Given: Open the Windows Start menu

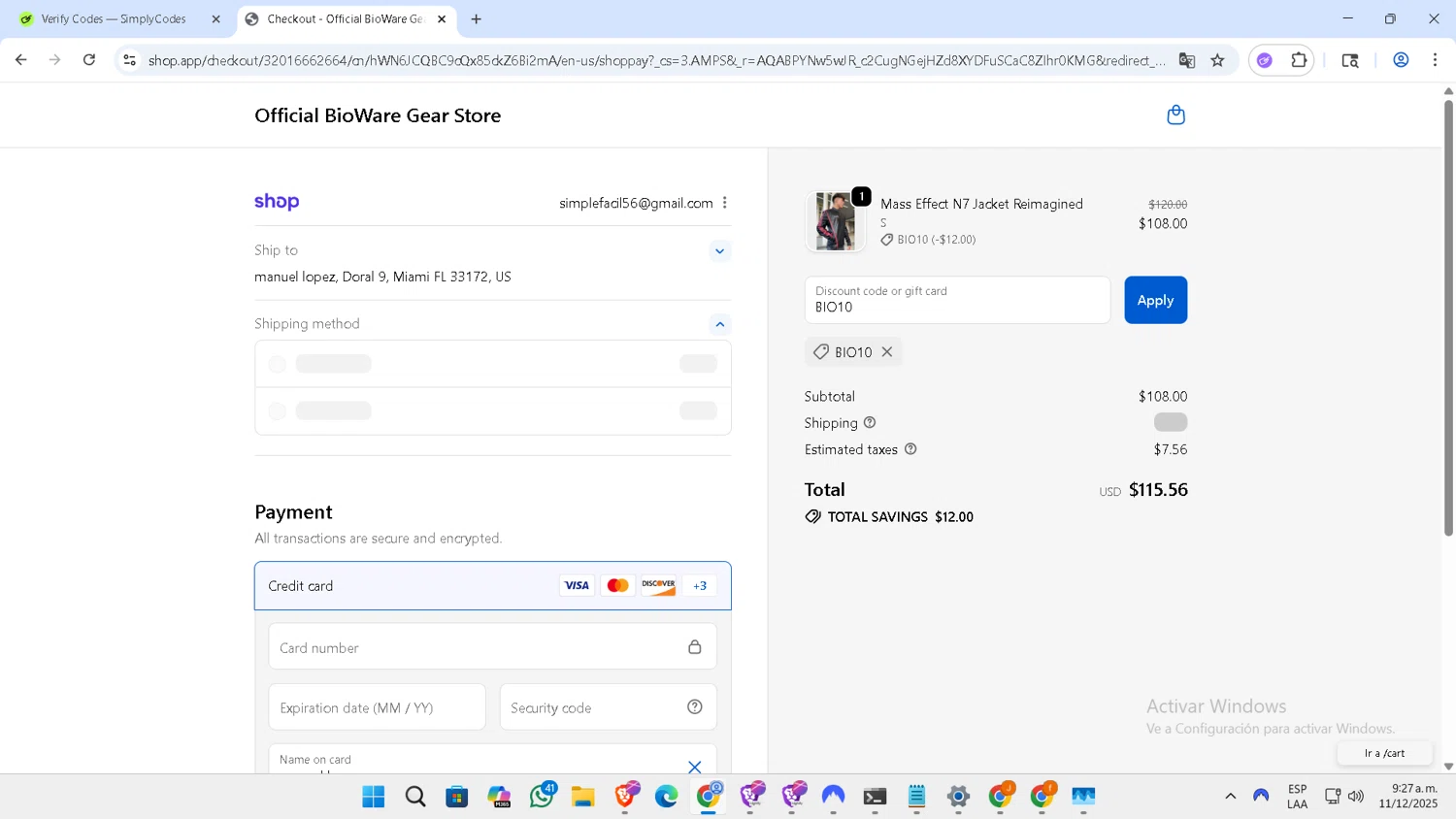Looking at the screenshot, I should (x=373, y=797).
